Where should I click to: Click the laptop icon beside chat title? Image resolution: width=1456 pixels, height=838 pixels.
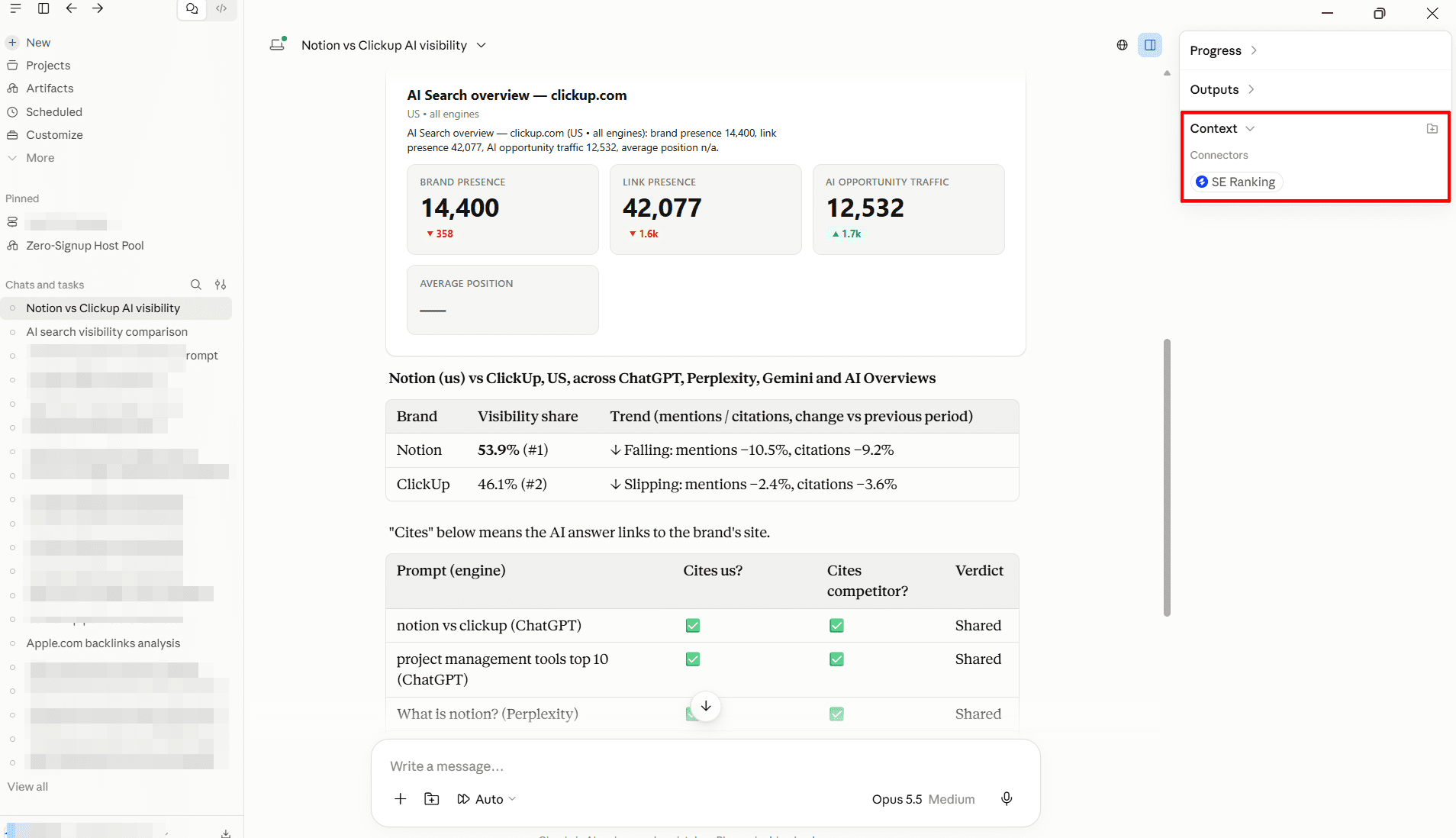[x=278, y=44]
